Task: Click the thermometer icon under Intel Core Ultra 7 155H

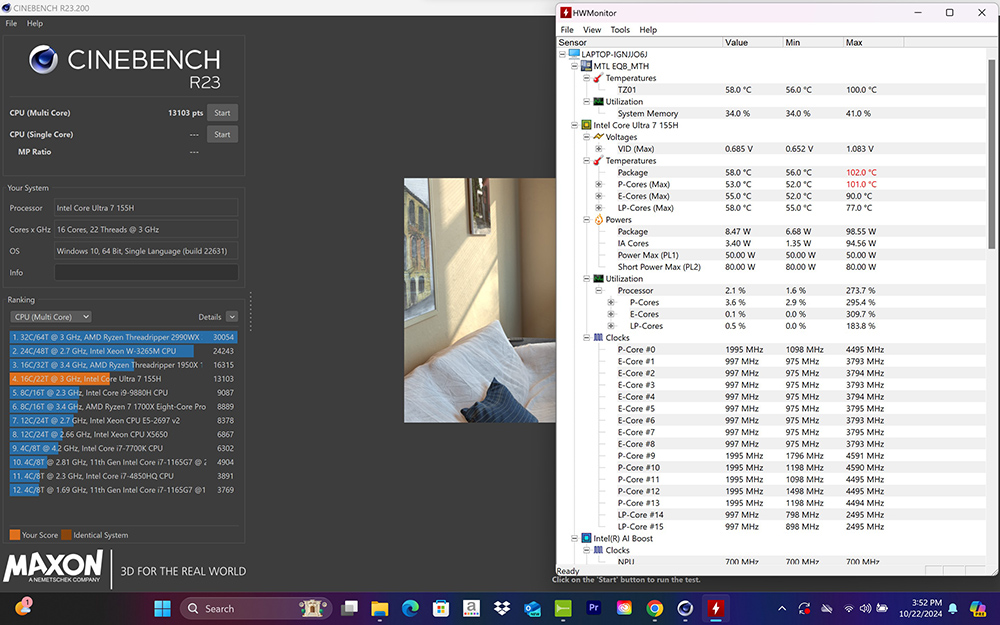Action: (x=598, y=161)
